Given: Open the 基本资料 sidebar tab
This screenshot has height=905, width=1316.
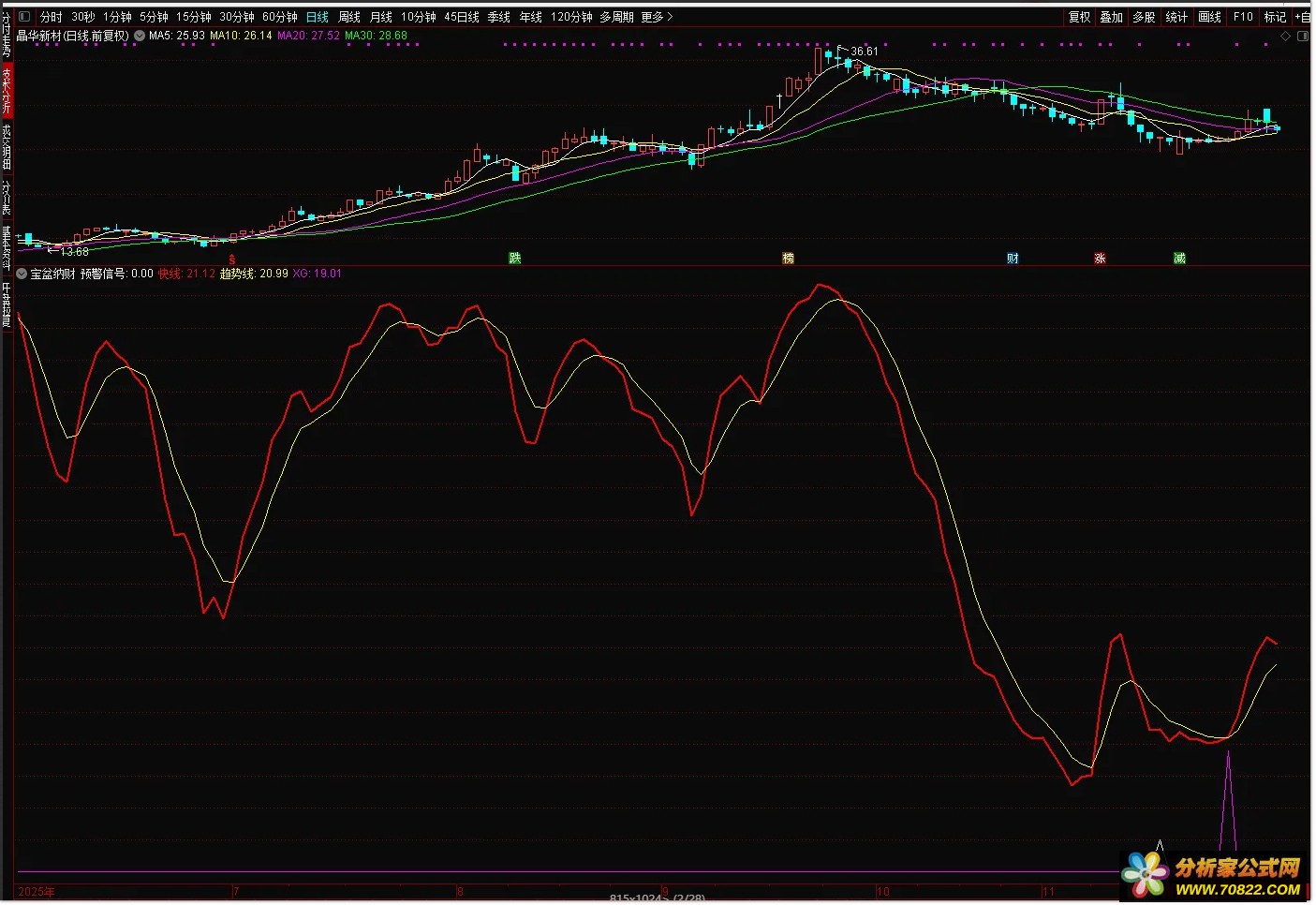Looking at the screenshot, I should click(x=7, y=247).
